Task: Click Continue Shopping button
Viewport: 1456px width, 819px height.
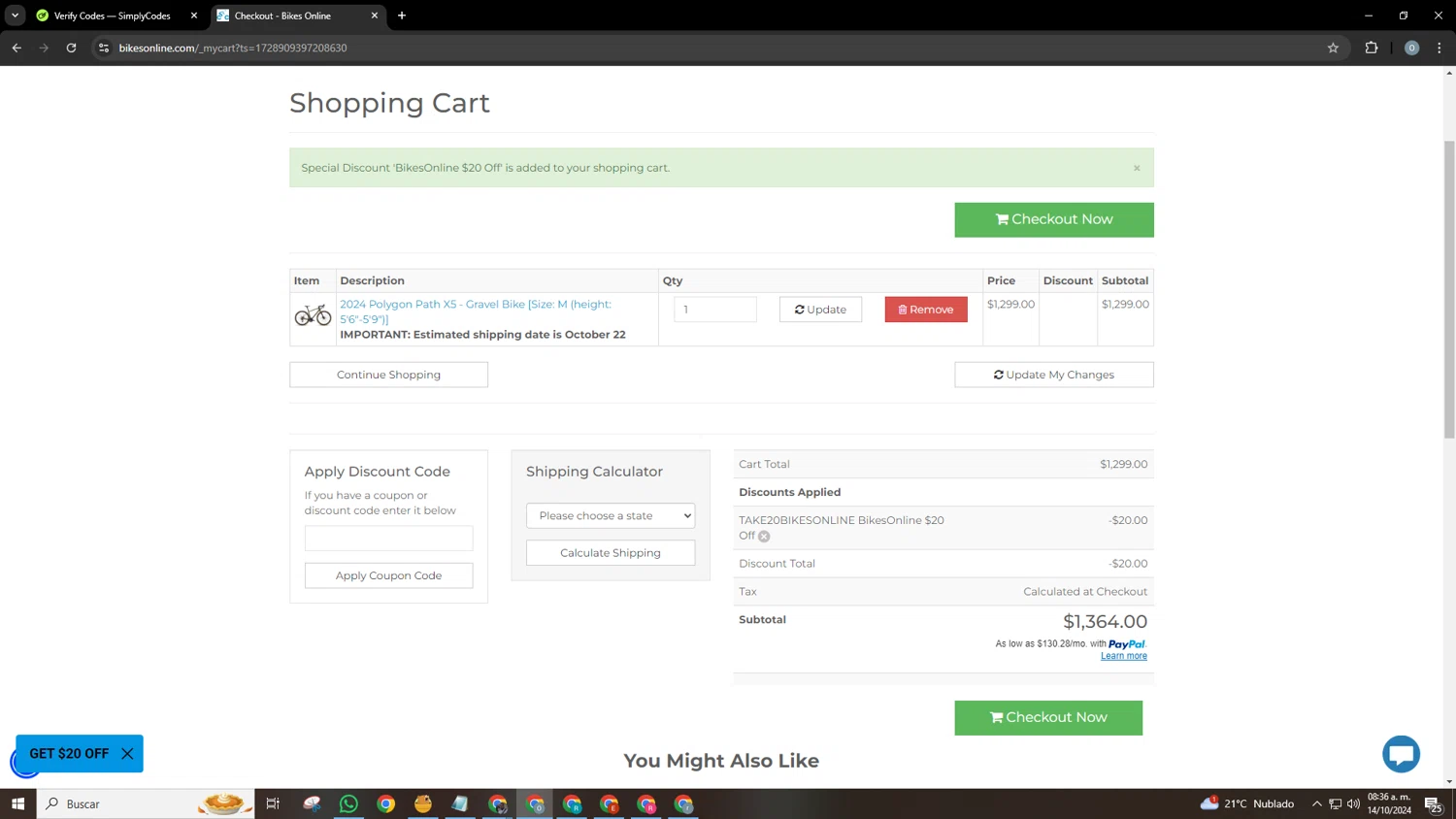Action: pos(388,375)
